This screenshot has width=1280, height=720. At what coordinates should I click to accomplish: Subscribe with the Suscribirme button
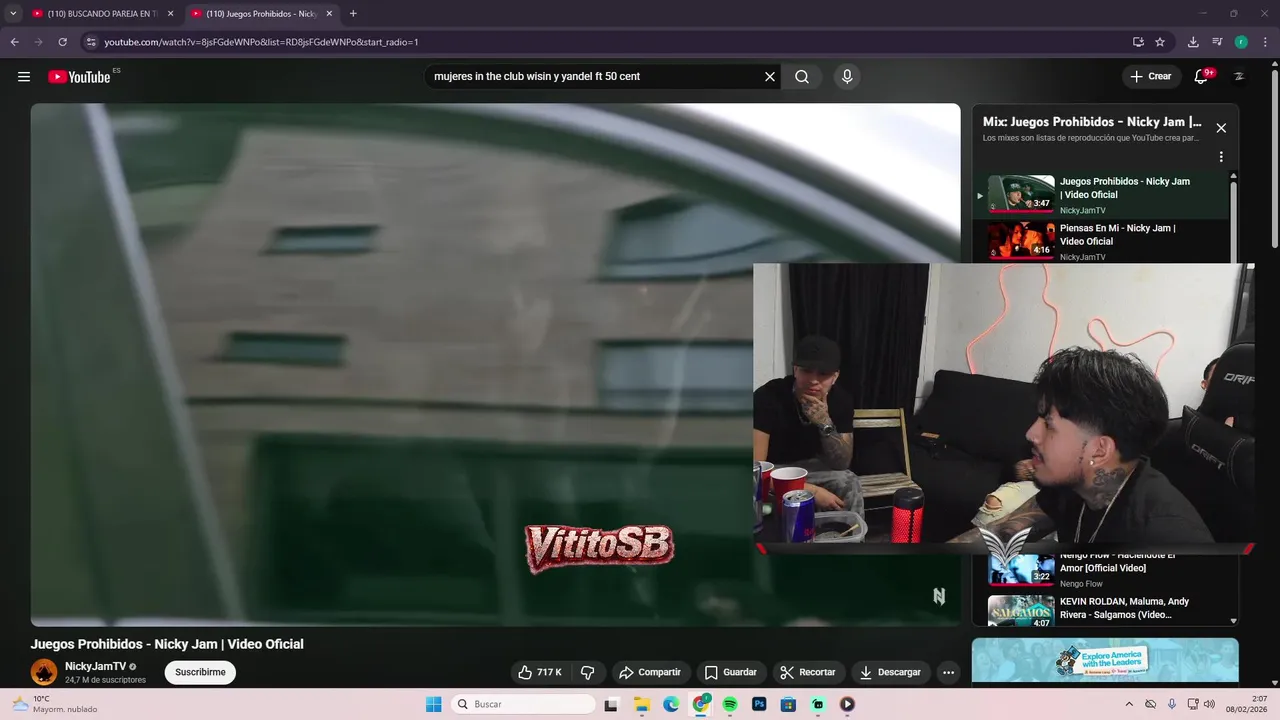(x=200, y=672)
